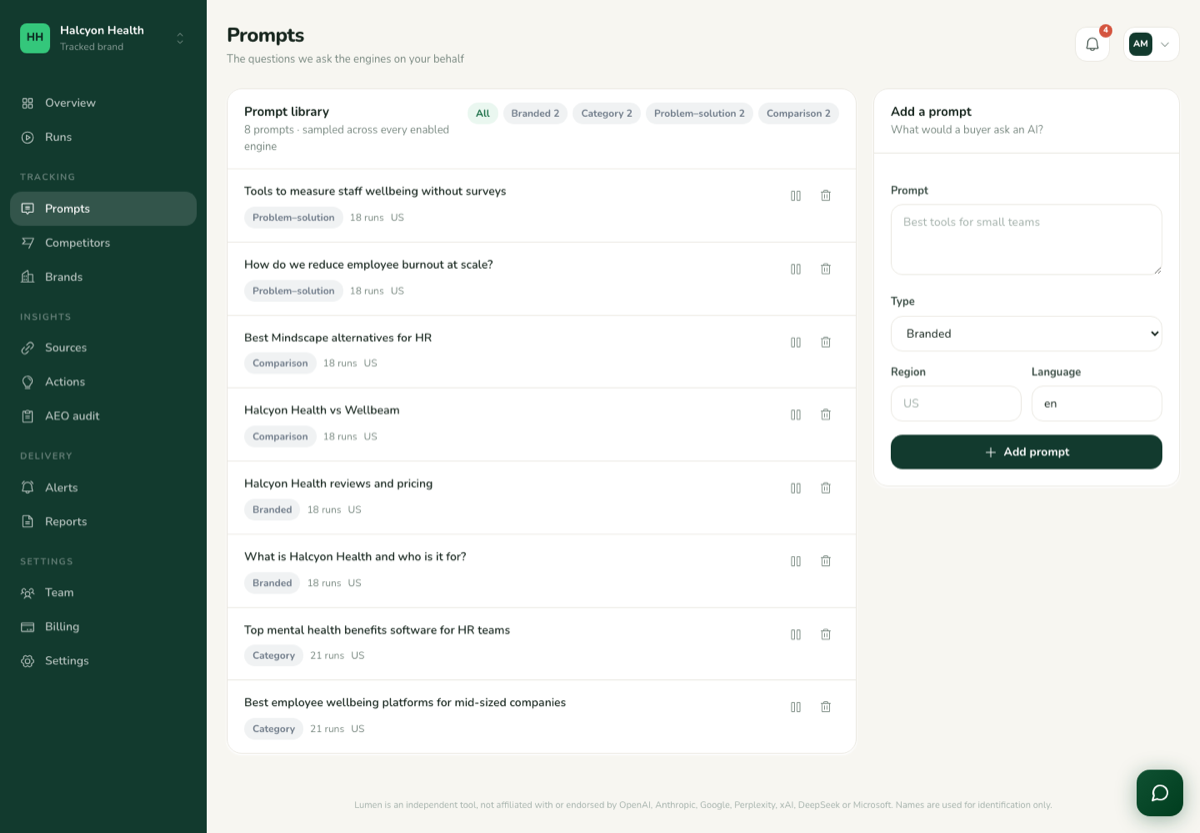Pause the 'Tools to measure staff wellbeing' prompt
This screenshot has height=833, width=1200.
796,196
